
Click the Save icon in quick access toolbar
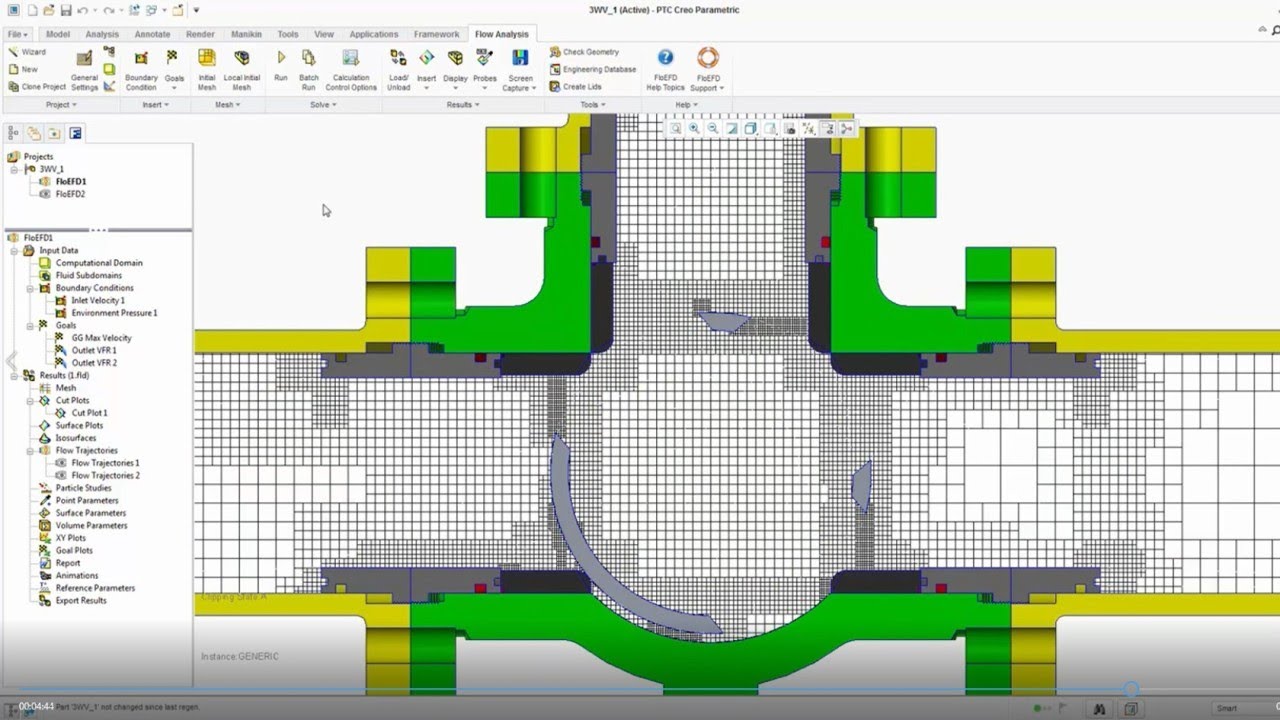(65, 10)
